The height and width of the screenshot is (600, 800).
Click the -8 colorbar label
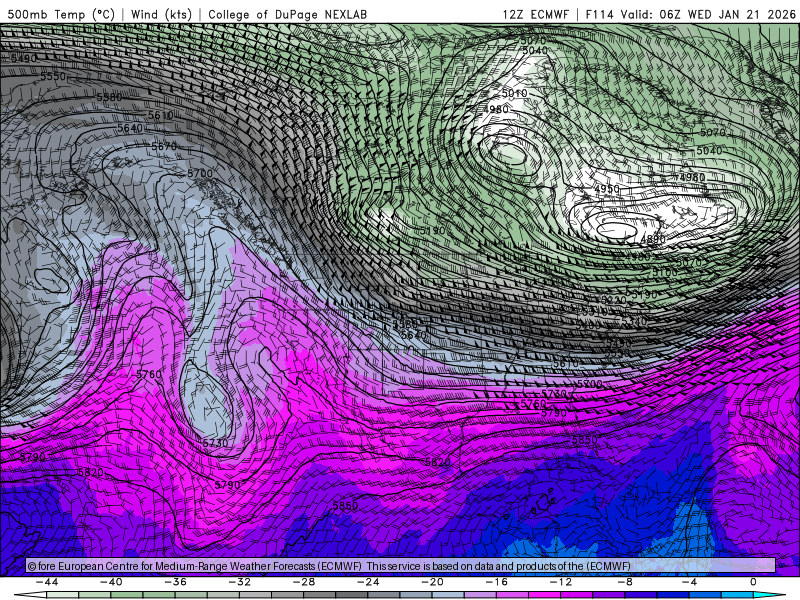tap(625, 582)
